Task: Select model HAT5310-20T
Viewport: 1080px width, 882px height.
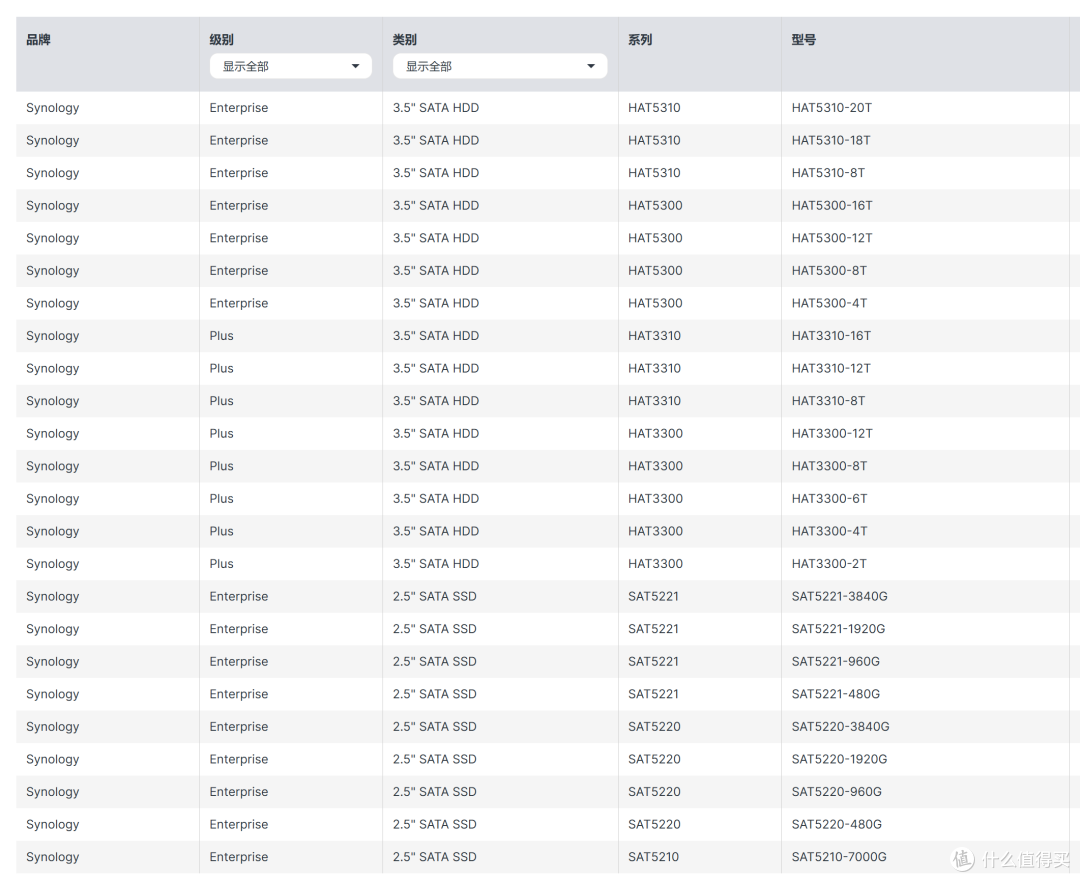Action: tap(831, 107)
